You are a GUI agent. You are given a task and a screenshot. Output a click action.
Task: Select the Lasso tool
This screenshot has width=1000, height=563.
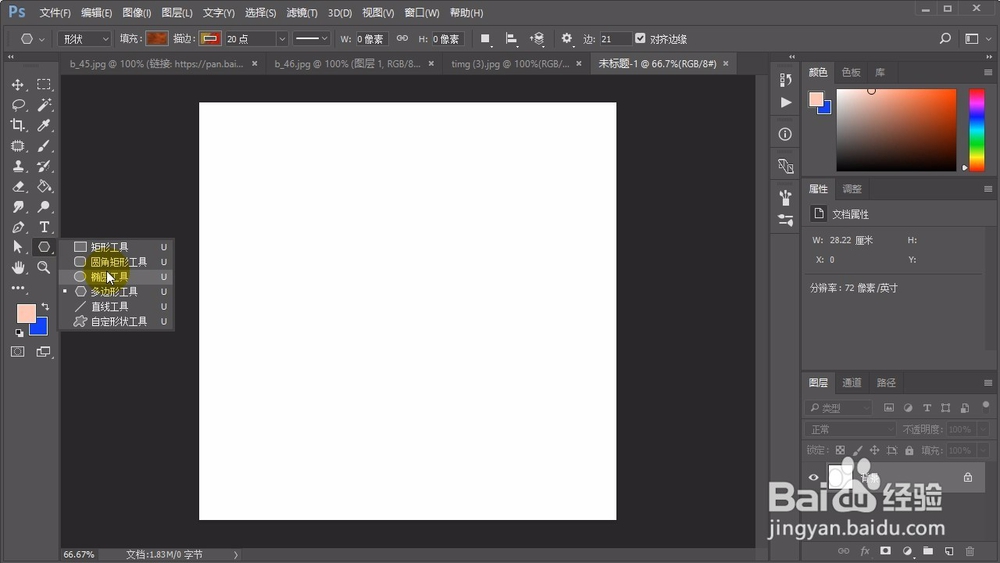click(x=18, y=105)
